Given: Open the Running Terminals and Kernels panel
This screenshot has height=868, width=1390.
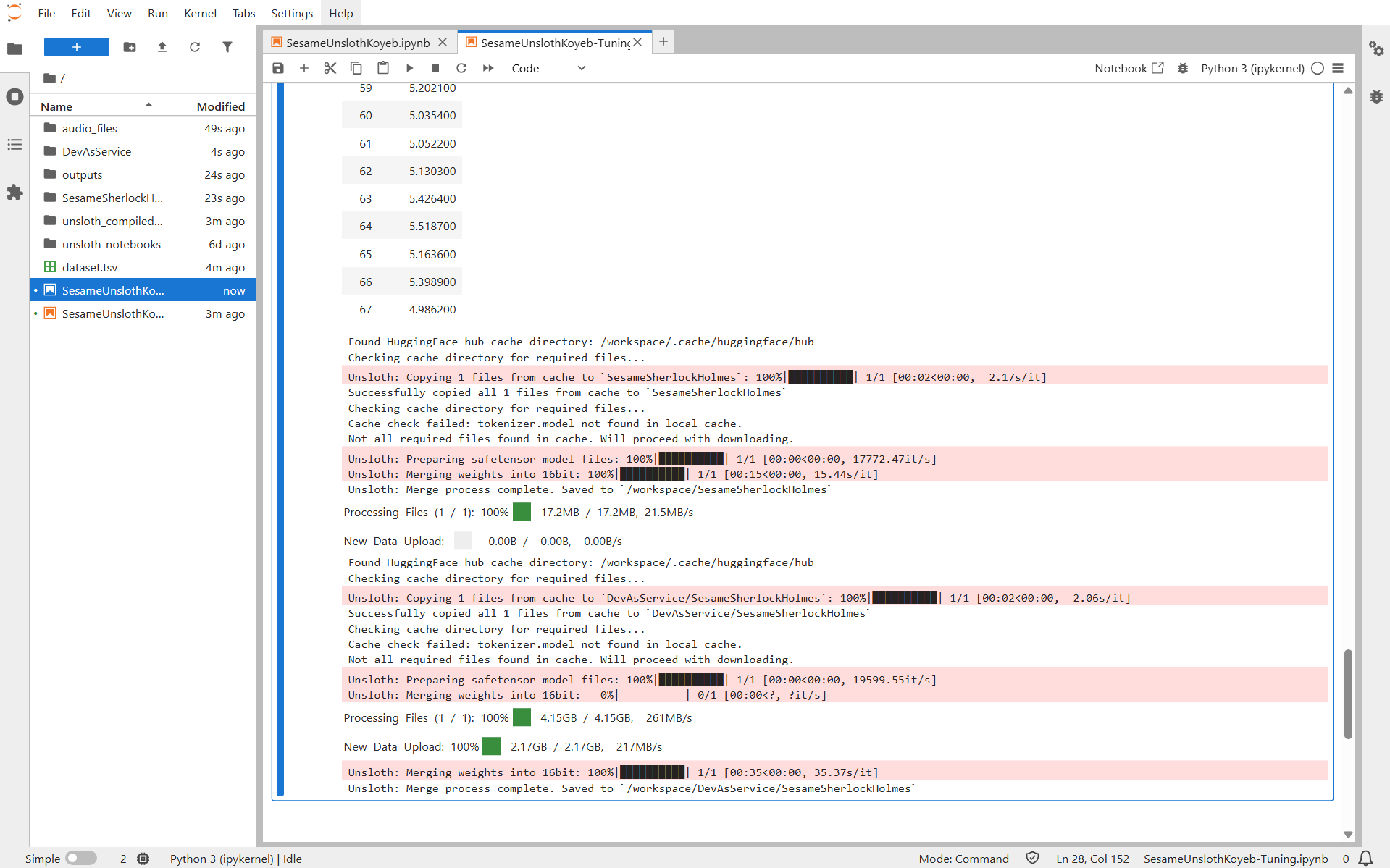Looking at the screenshot, I should point(14,97).
